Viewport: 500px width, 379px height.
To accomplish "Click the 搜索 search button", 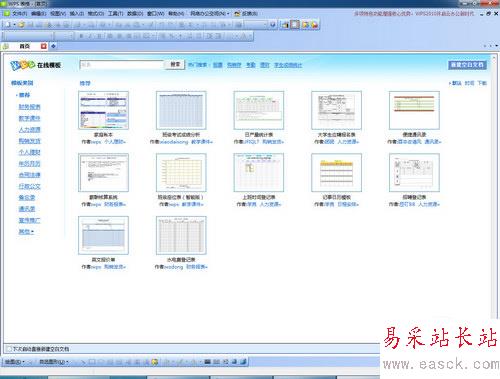I will point(175,64).
